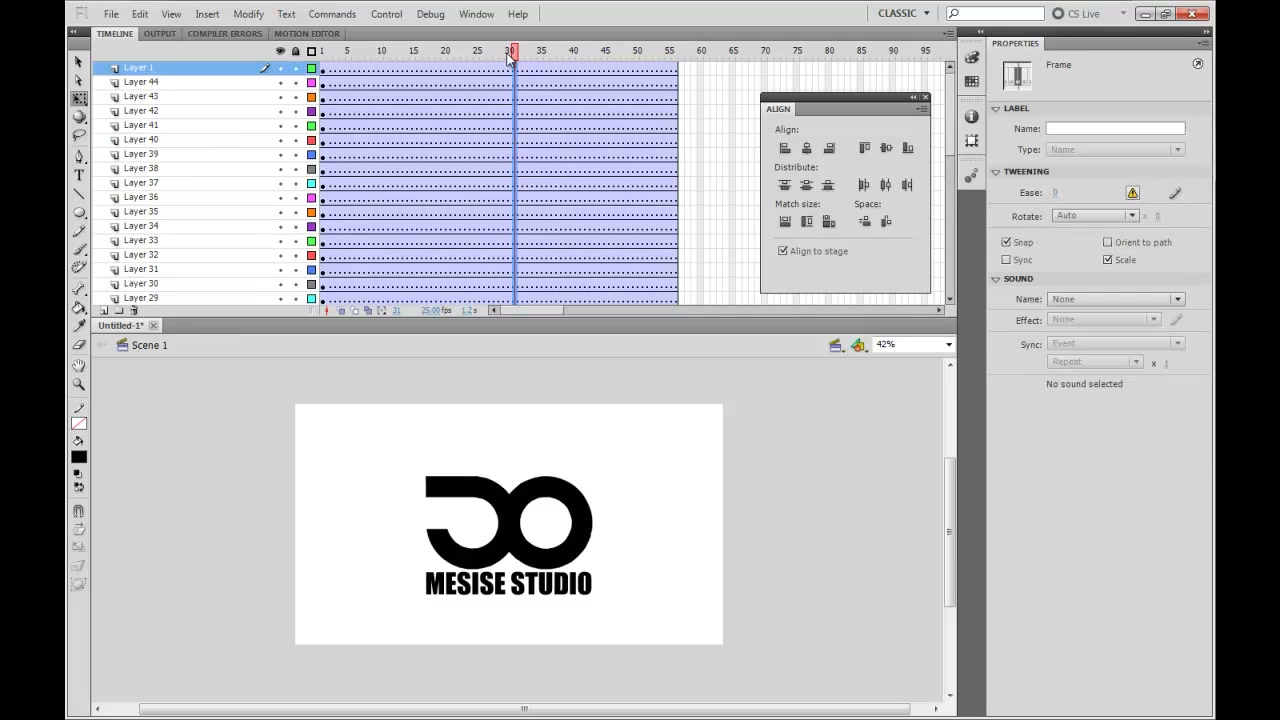Select the Eyedropper tool
Image resolution: width=1280 pixels, height=720 pixels.
tap(79, 326)
